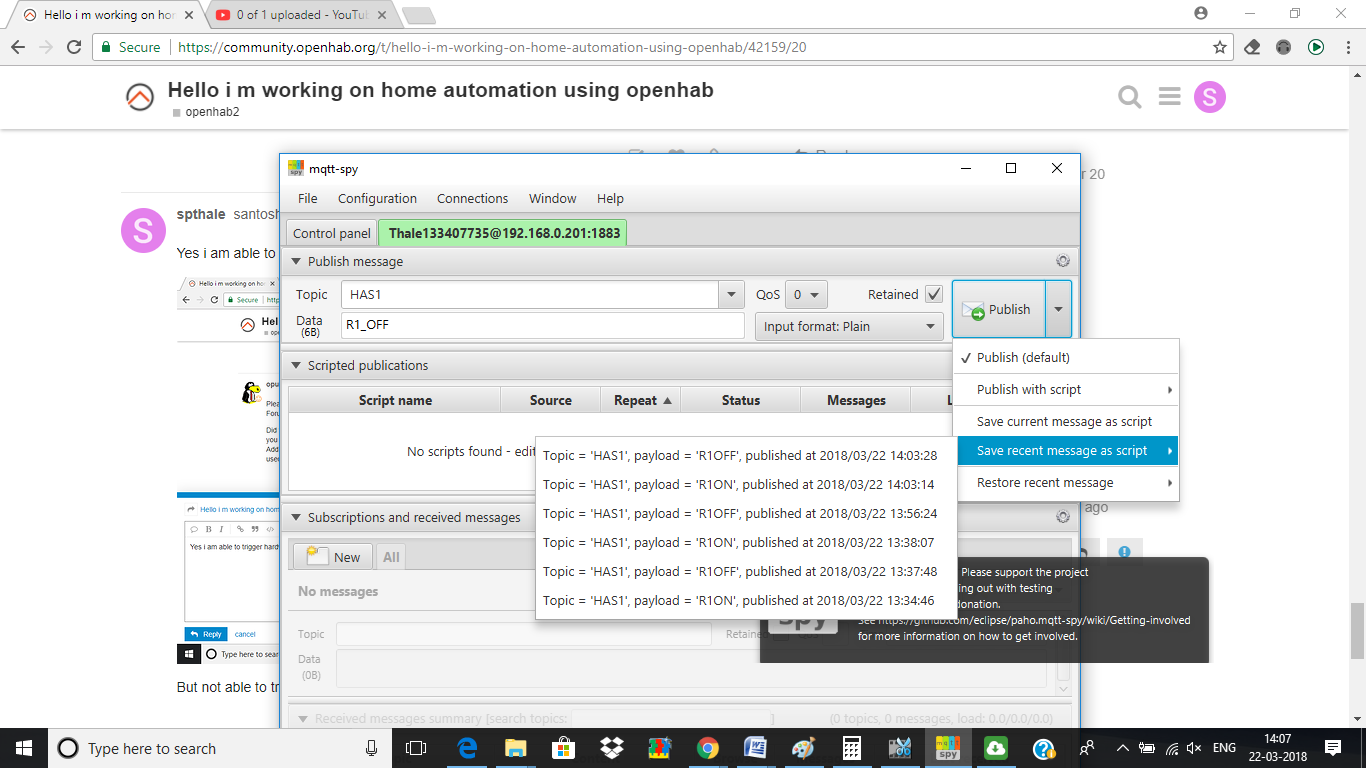The height and width of the screenshot is (768, 1366).
Task: Open the forum hamburger menu icon
Action: tap(1170, 97)
